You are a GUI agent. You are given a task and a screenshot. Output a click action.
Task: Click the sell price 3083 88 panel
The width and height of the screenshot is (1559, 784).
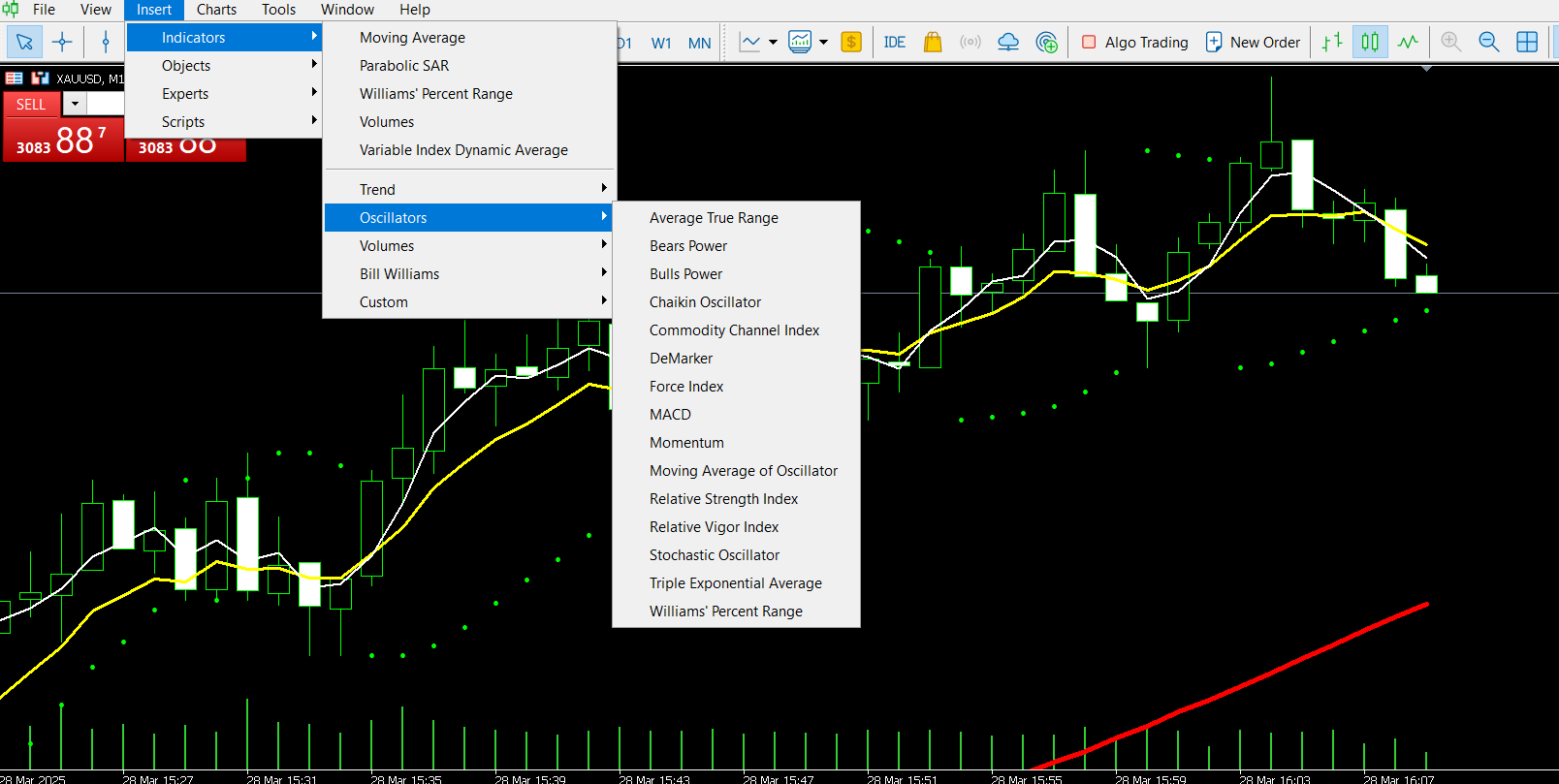63,140
